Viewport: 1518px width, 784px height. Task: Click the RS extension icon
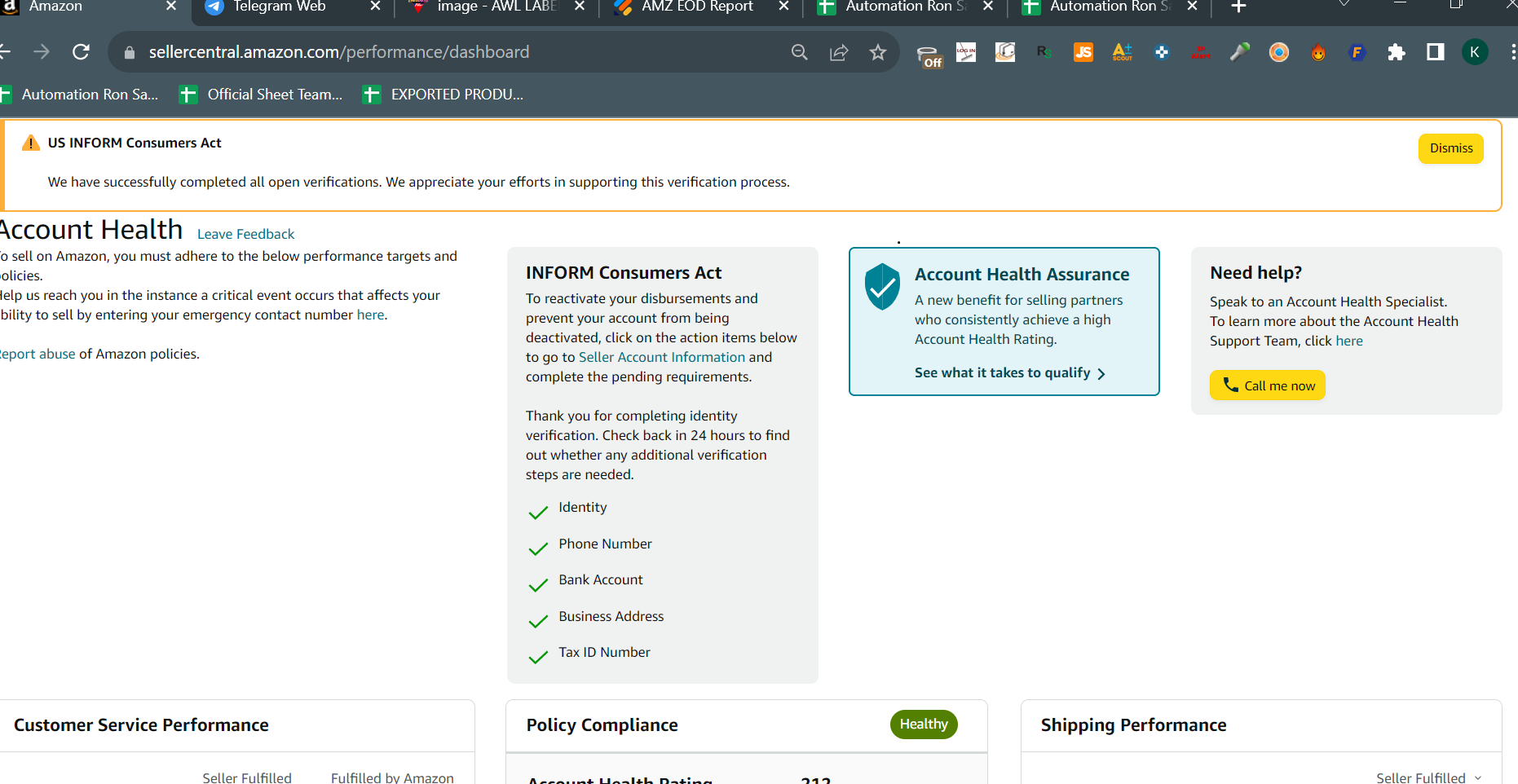click(x=1044, y=52)
